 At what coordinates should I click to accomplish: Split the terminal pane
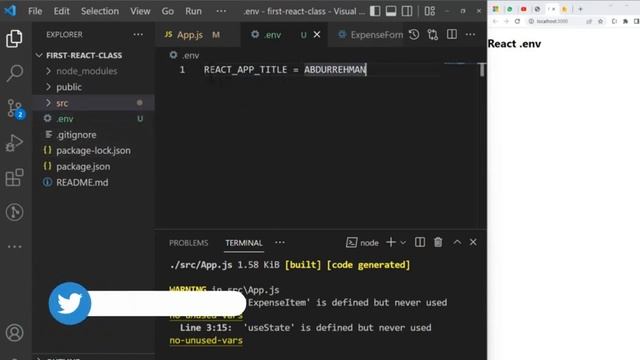point(420,242)
